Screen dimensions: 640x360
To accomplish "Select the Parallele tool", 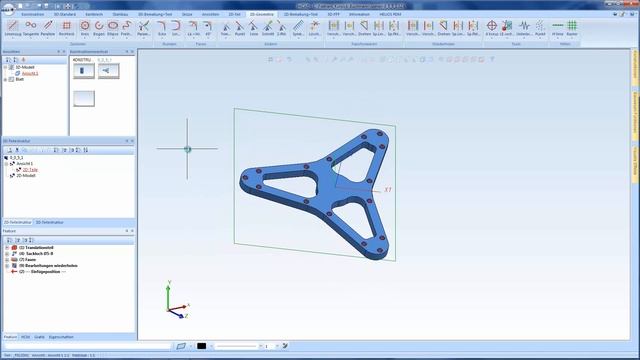I will tap(48, 28).
